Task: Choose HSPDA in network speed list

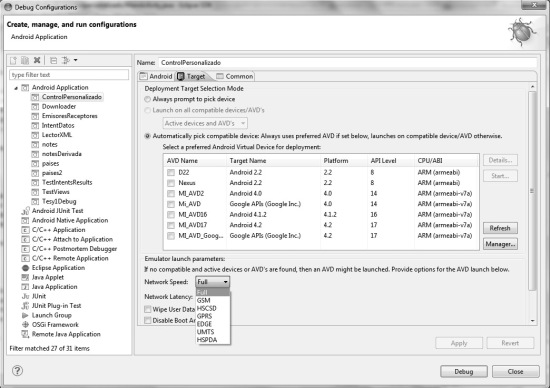Action: (x=213, y=340)
